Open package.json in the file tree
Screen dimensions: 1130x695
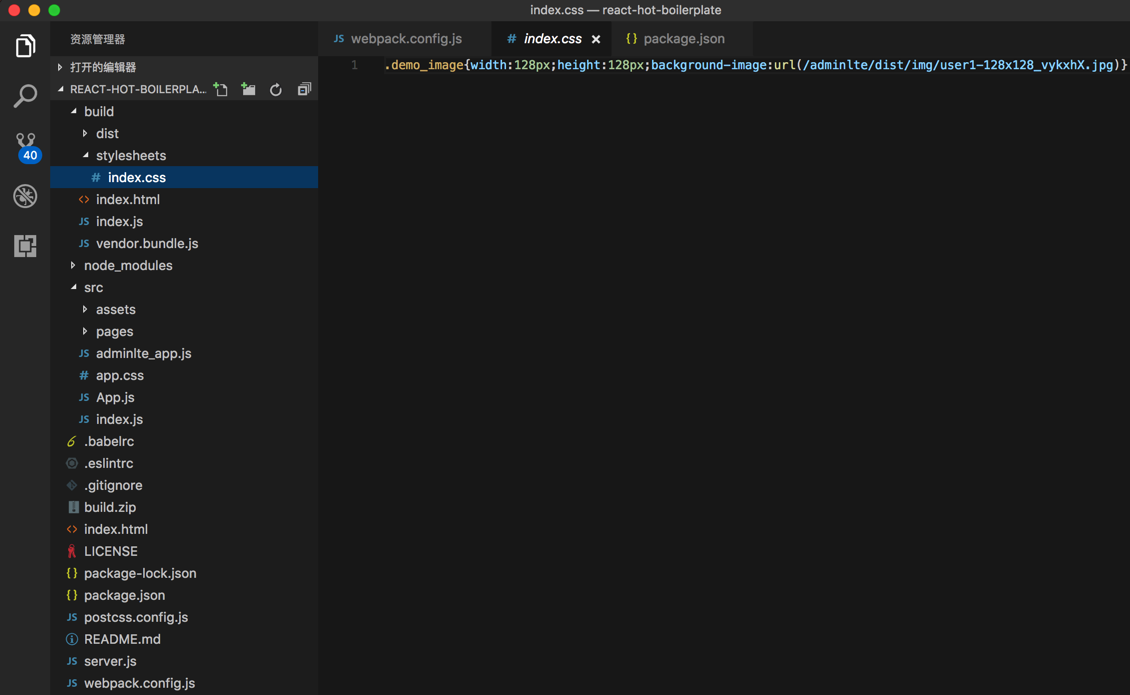[x=184, y=596]
